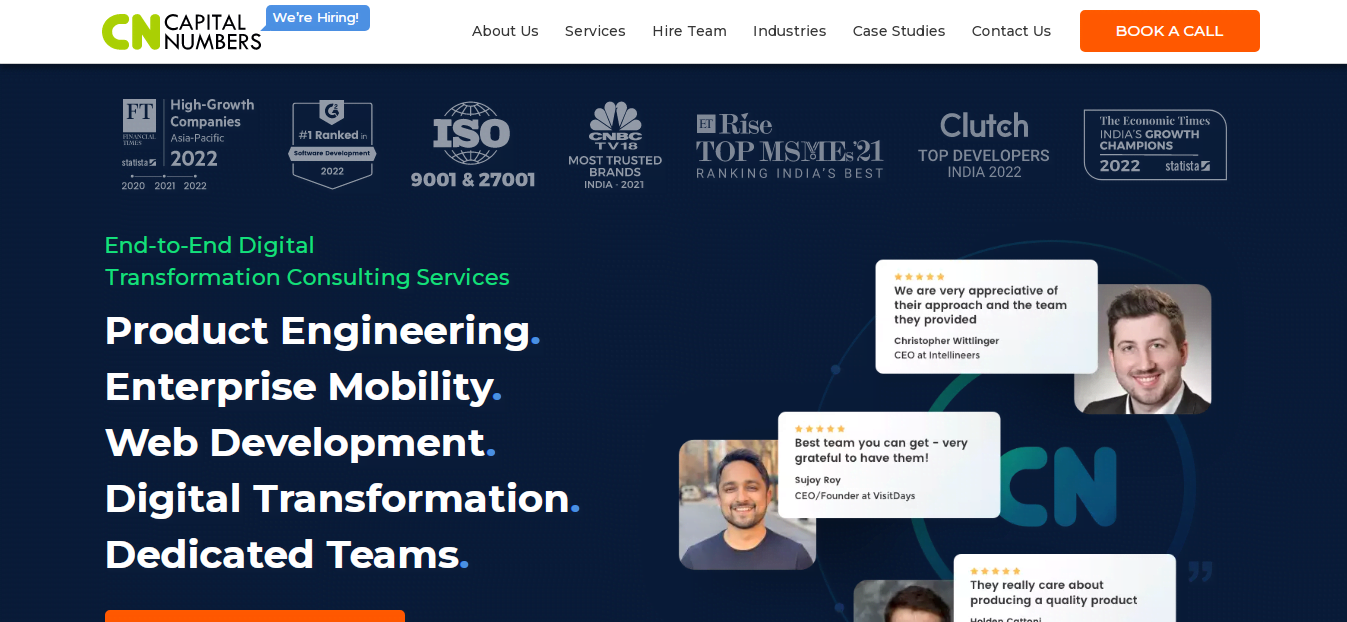The image size is (1347, 622).
Task: View Case Studies page
Action: [x=899, y=31]
